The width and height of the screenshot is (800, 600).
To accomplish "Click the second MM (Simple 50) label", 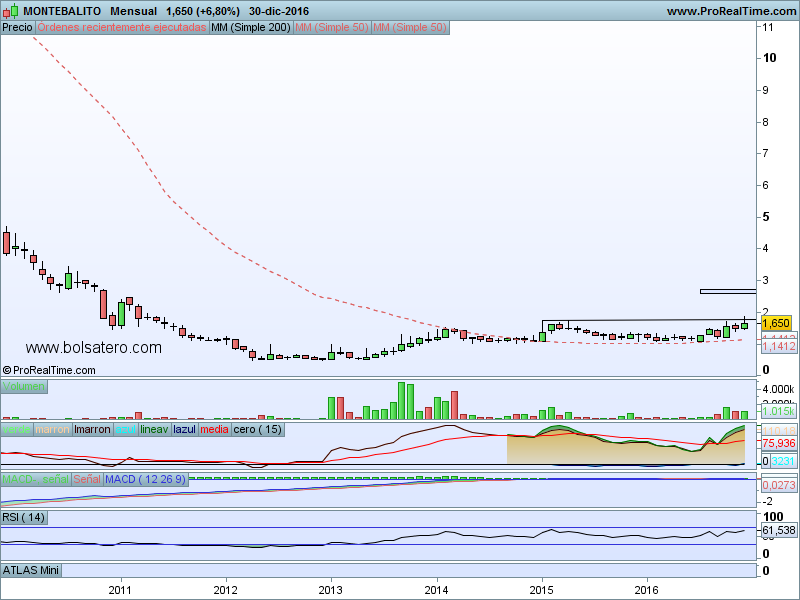I will pos(410,28).
